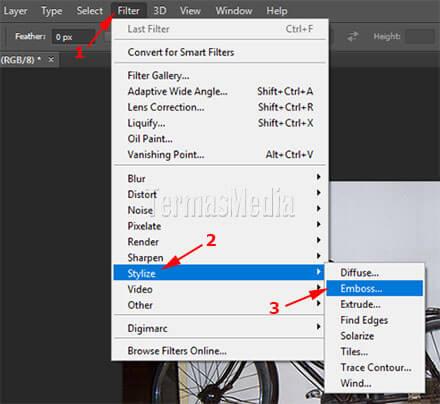Choose Wind filter

coord(374,383)
